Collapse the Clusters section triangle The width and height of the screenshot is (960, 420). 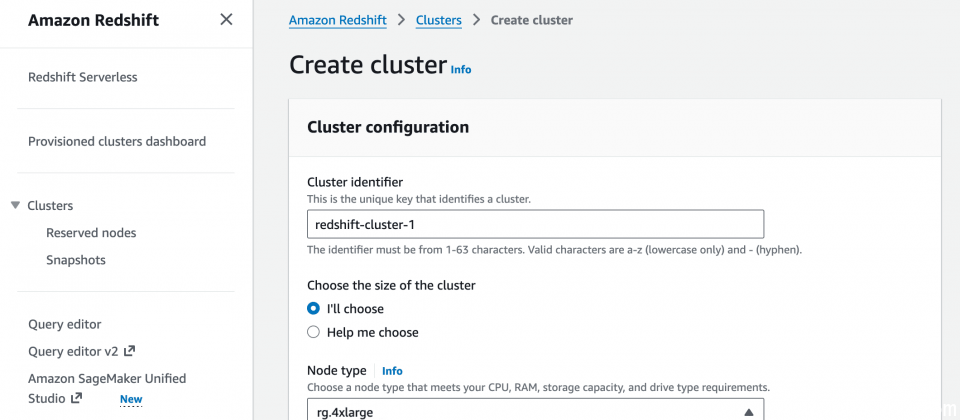point(16,205)
